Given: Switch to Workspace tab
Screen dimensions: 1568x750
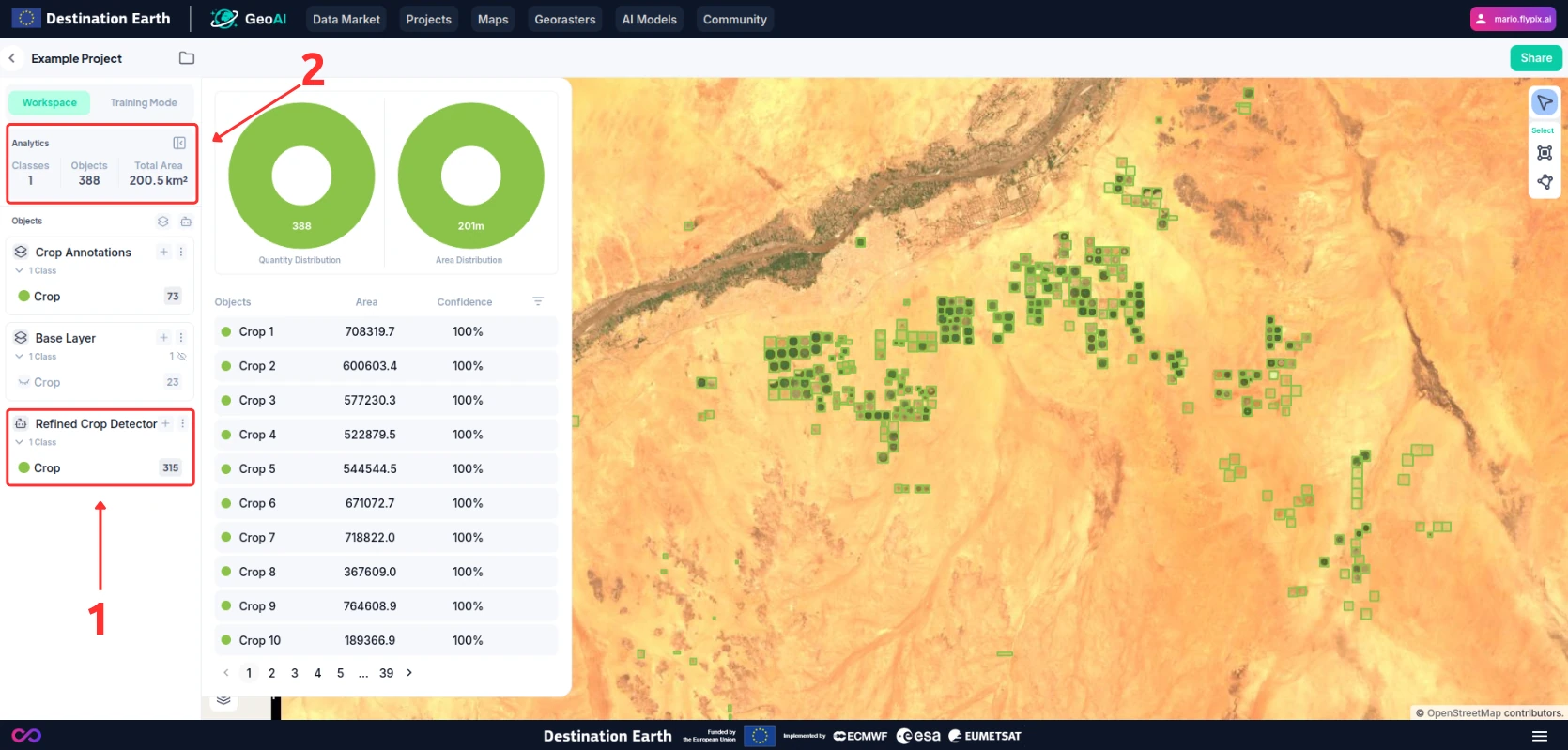Looking at the screenshot, I should pos(50,102).
